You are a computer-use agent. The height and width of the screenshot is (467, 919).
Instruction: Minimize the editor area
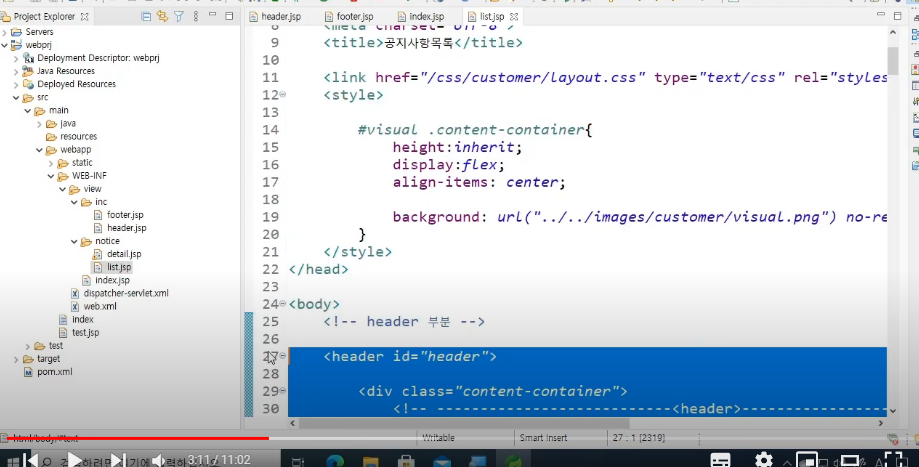pyautogui.click(x=880, y=14)
